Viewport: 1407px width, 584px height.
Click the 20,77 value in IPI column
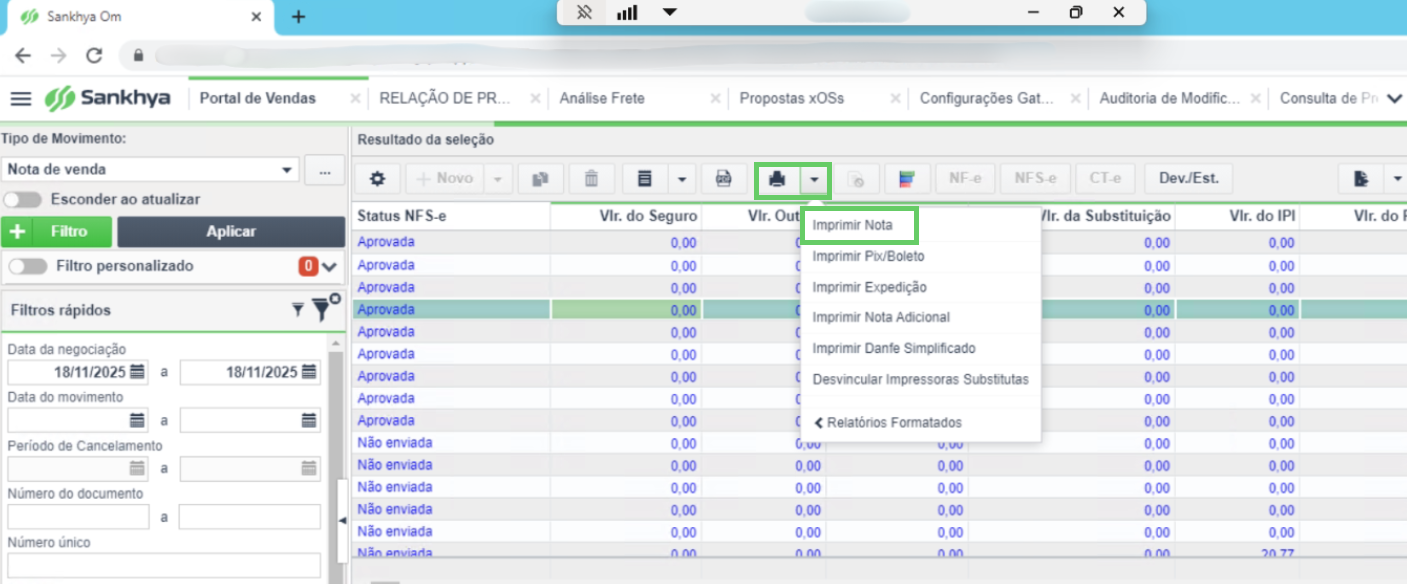pos(1277,553)
